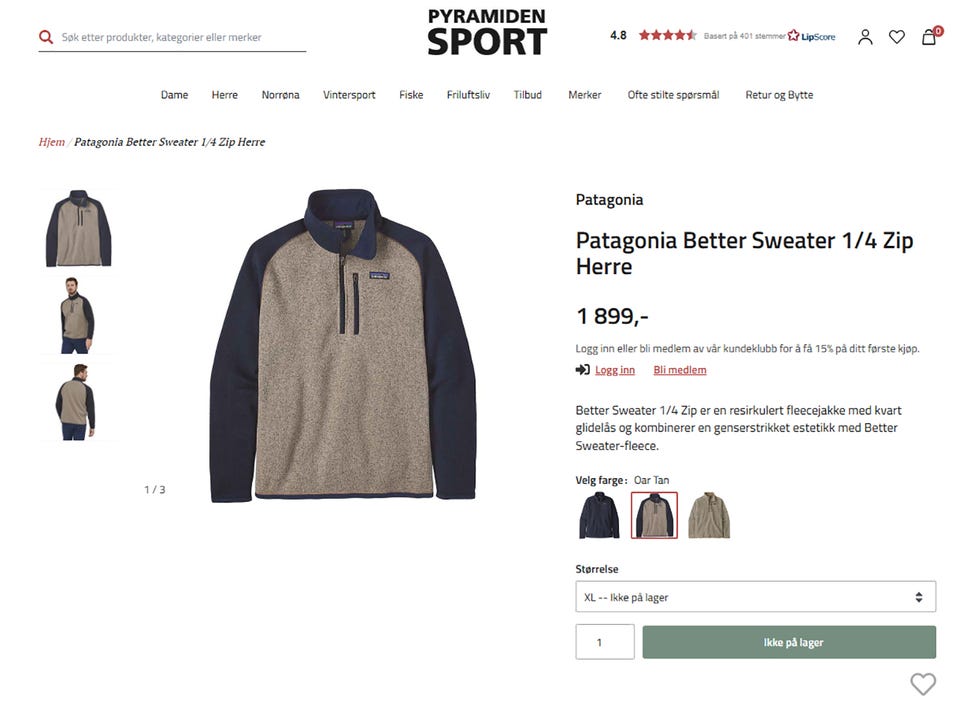
Task: Open the Vintersport menu
Action: pyautogui.click(x=349, y=95)
